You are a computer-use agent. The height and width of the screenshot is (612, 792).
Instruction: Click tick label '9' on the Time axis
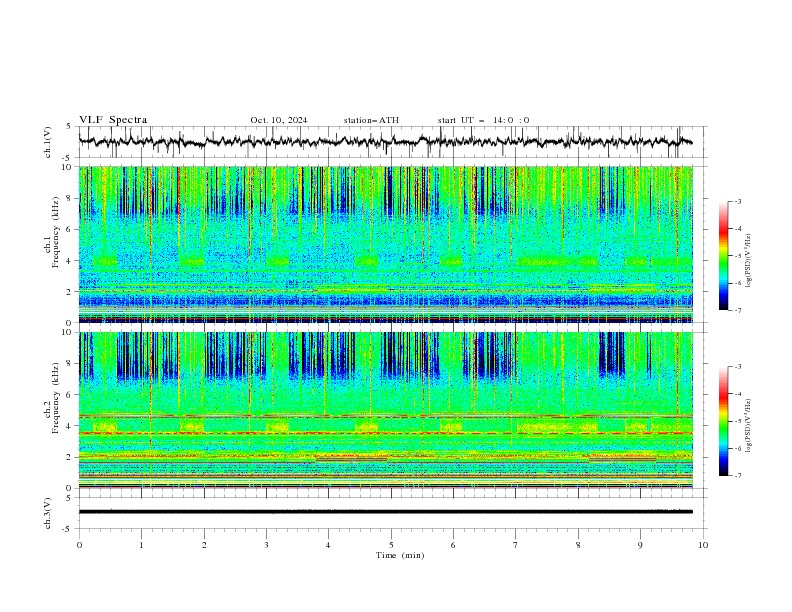[640, 545]
